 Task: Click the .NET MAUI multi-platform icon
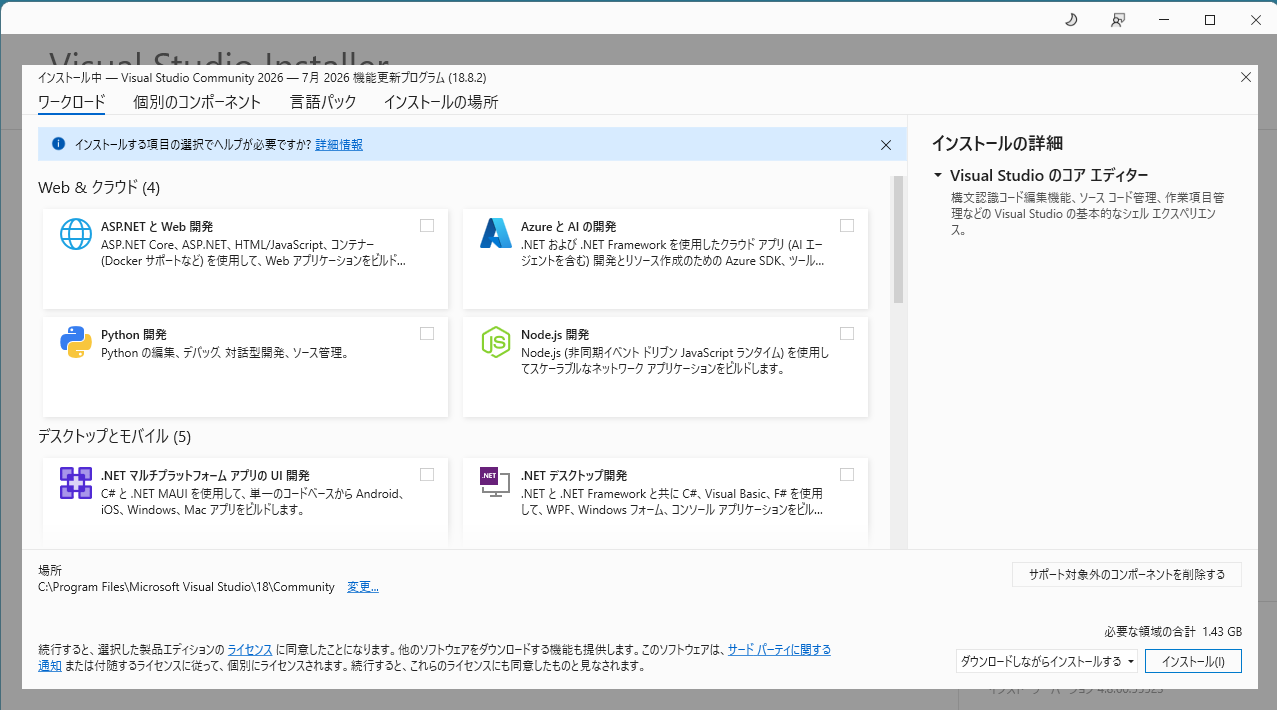pos(76,482)
